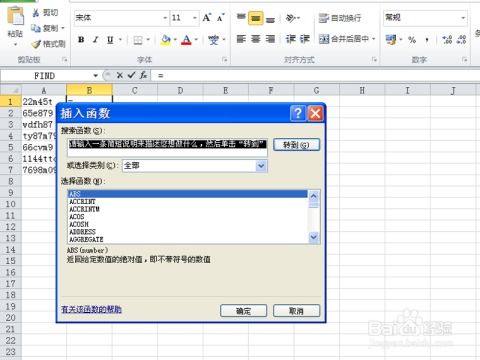
Task: Align text to bottom of cell
Action: [270, 19]
